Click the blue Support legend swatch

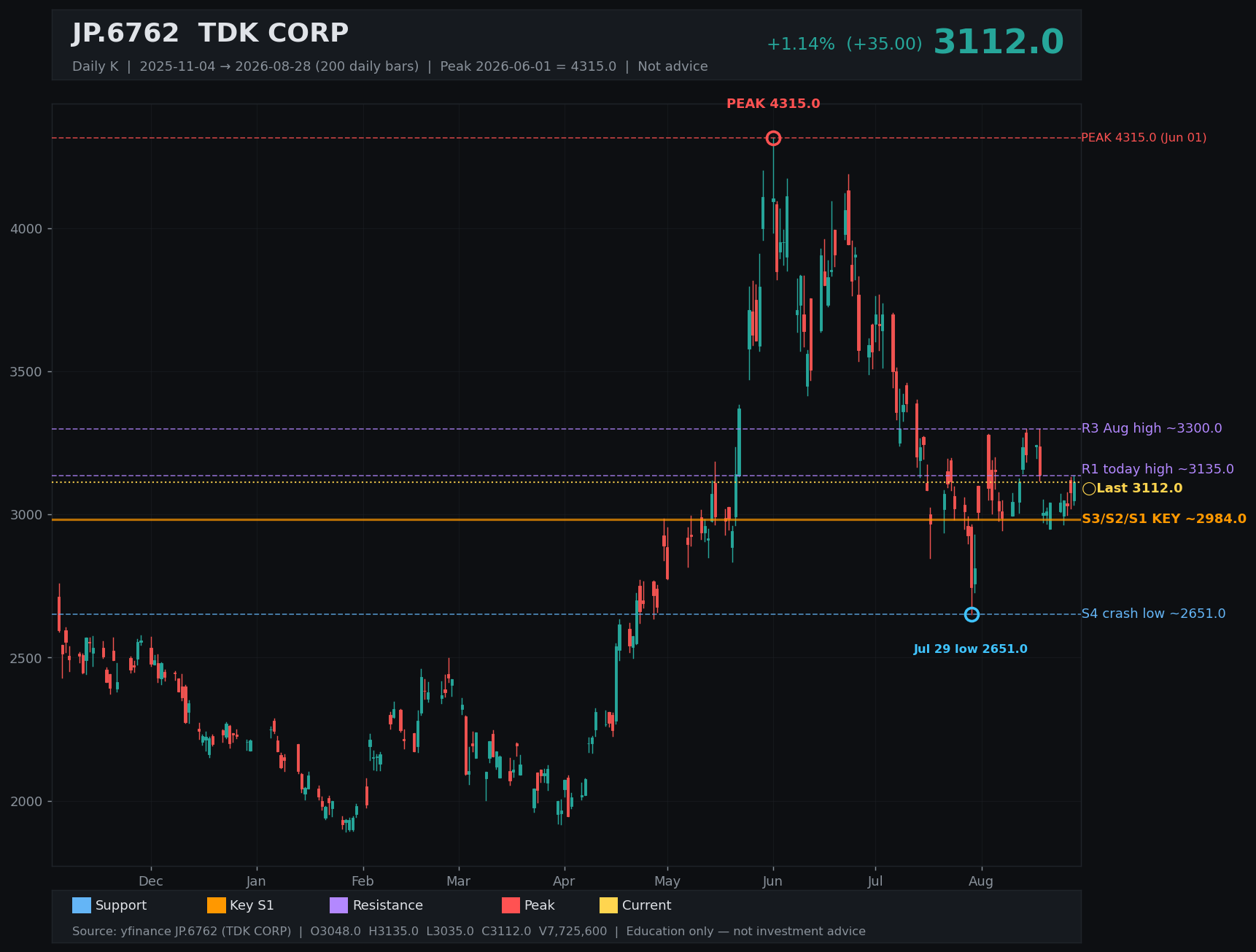pos(82,905)
